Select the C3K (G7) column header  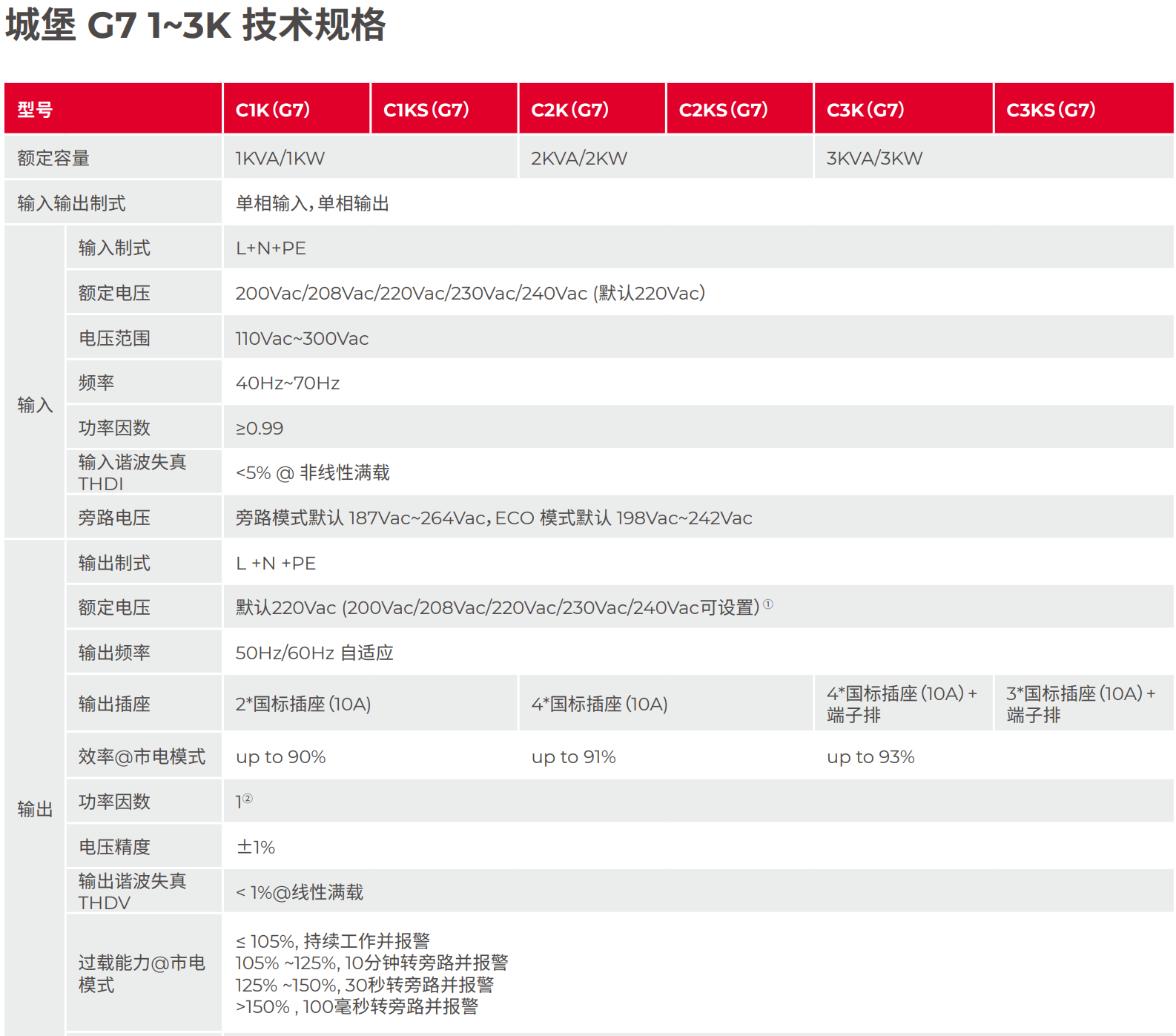pyautogui.click(x=865, y=110)
